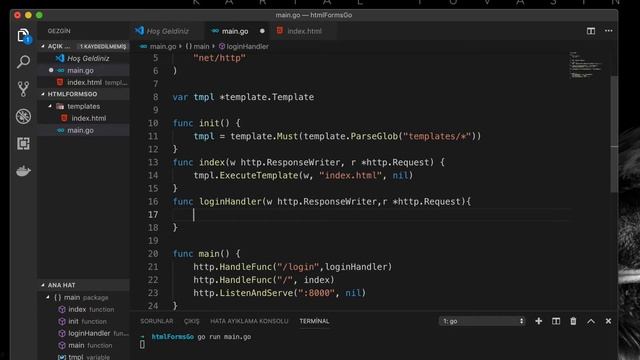Open Source Control view icon
The width and height of the screenshot is (640, 360).
pos(23,89)
